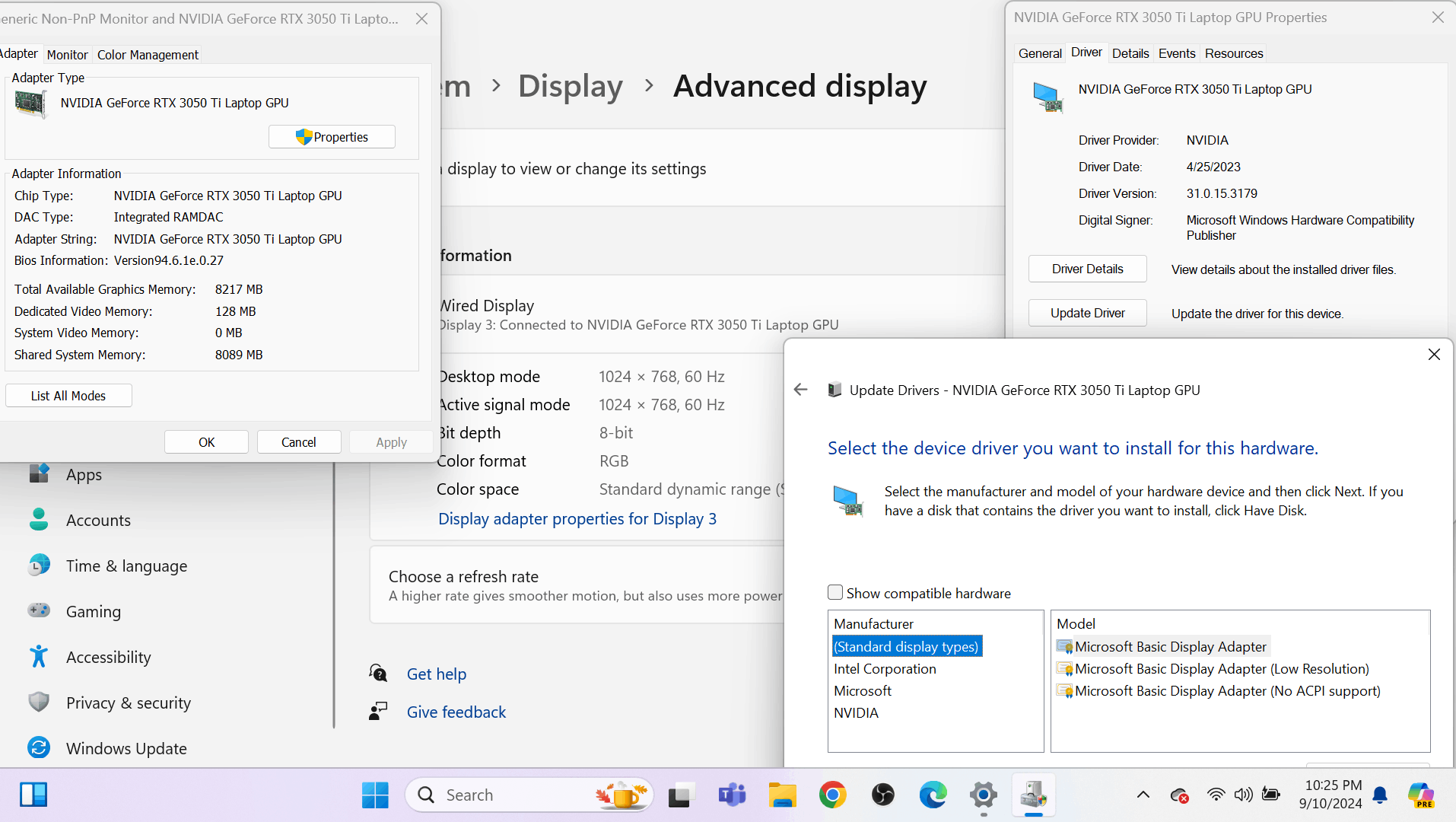Go to Display in the breadcrumb
Viewport: 1456px width, 822px height.
(x=570, y=86)
